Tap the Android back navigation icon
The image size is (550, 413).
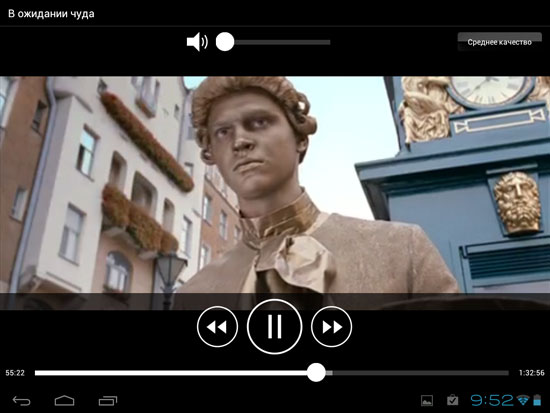click(x=21, y=400)
